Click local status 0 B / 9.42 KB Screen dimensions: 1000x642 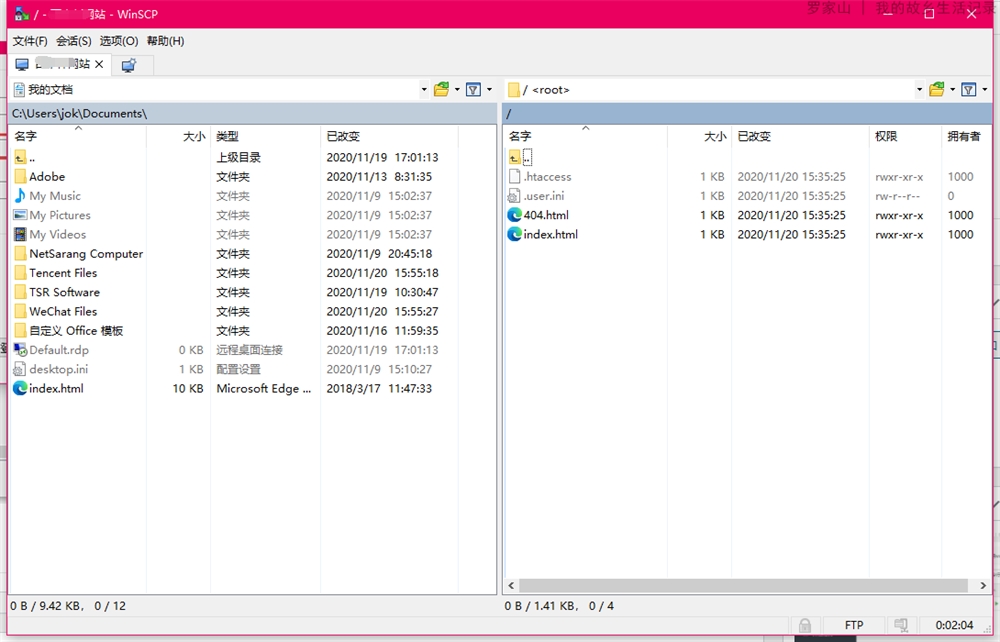coord(45,606)
